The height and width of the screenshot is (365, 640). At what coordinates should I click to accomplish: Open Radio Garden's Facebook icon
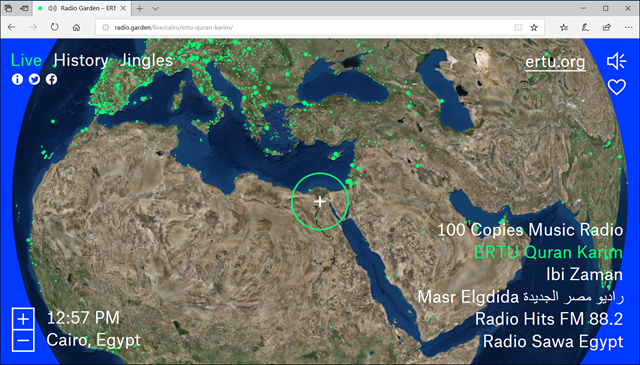[51, 79]
